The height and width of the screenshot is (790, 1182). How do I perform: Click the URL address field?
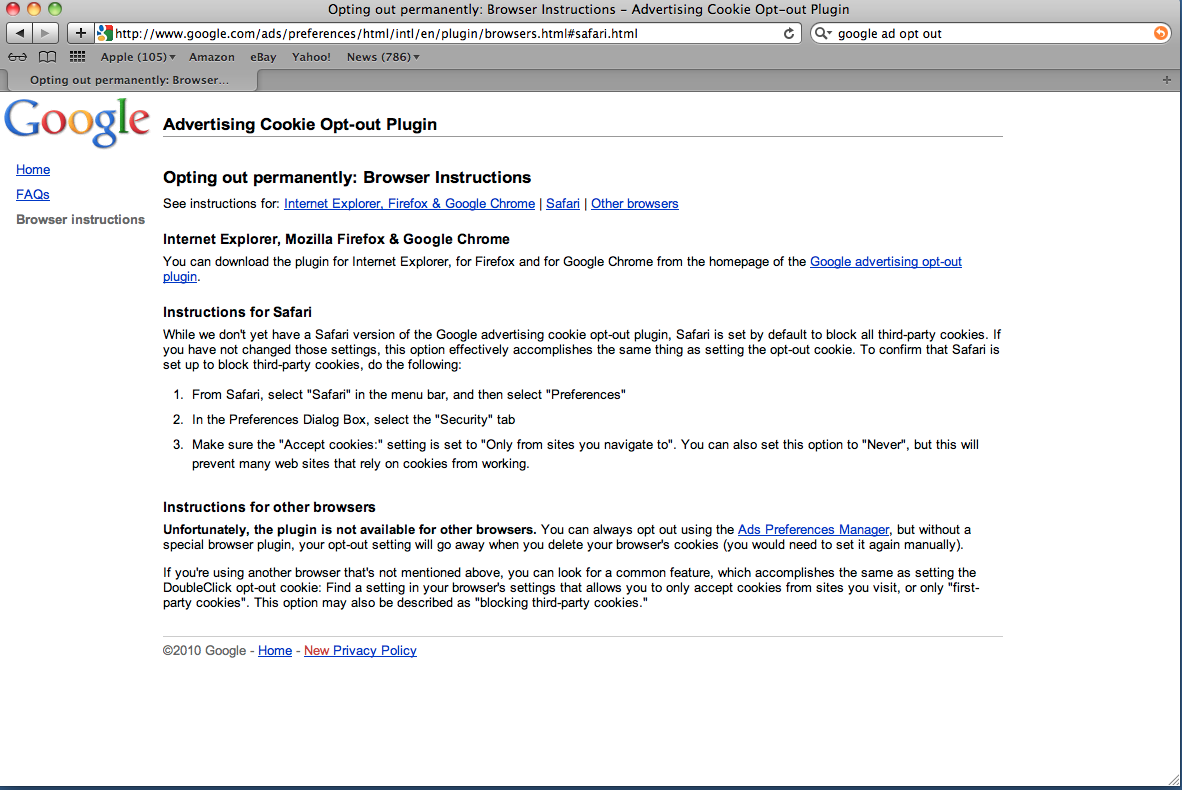[440, 34]
